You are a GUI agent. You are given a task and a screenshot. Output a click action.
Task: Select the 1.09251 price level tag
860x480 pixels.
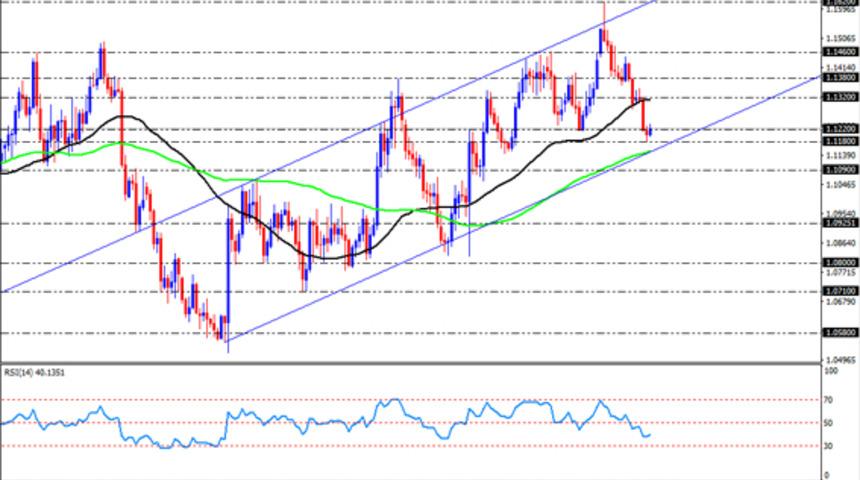(x=840, y=223)
